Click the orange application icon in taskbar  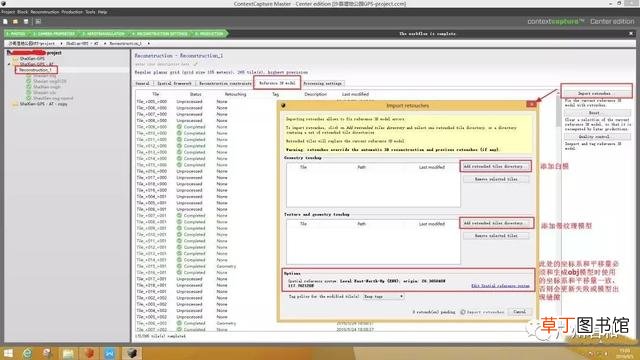pyautogui.click(x=89, y=353)
